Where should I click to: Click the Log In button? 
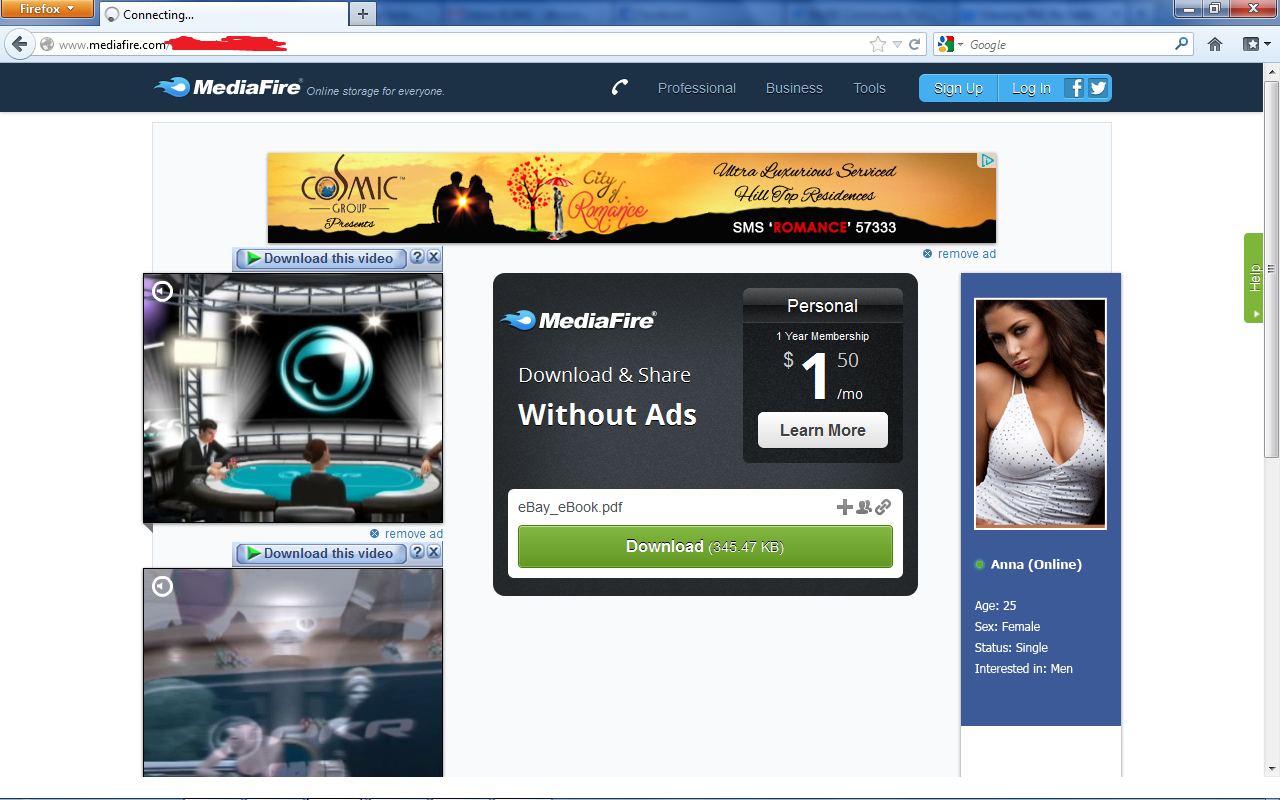(1031, 88)
